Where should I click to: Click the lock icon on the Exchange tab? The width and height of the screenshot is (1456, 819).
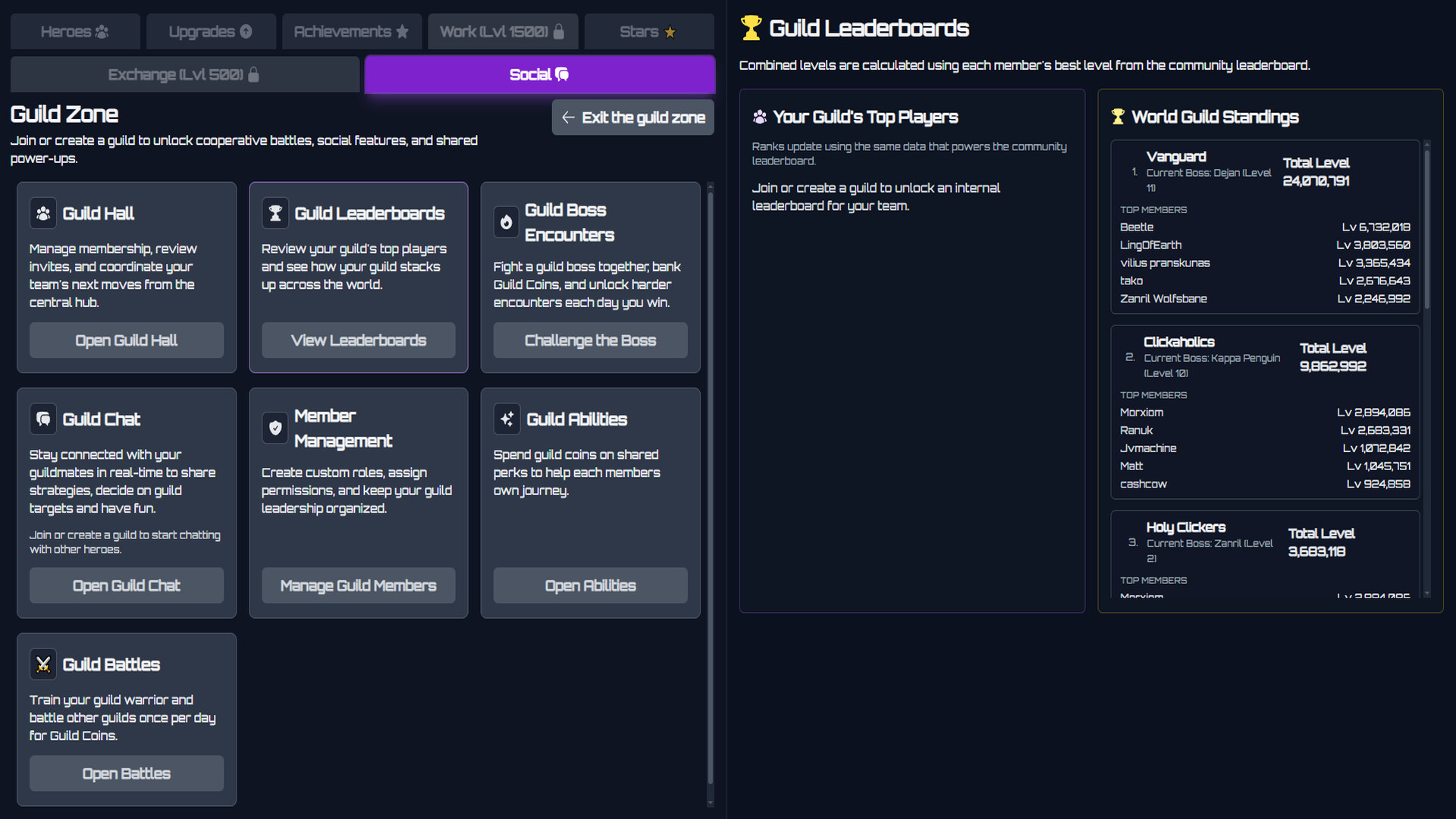tap(254, 74)
